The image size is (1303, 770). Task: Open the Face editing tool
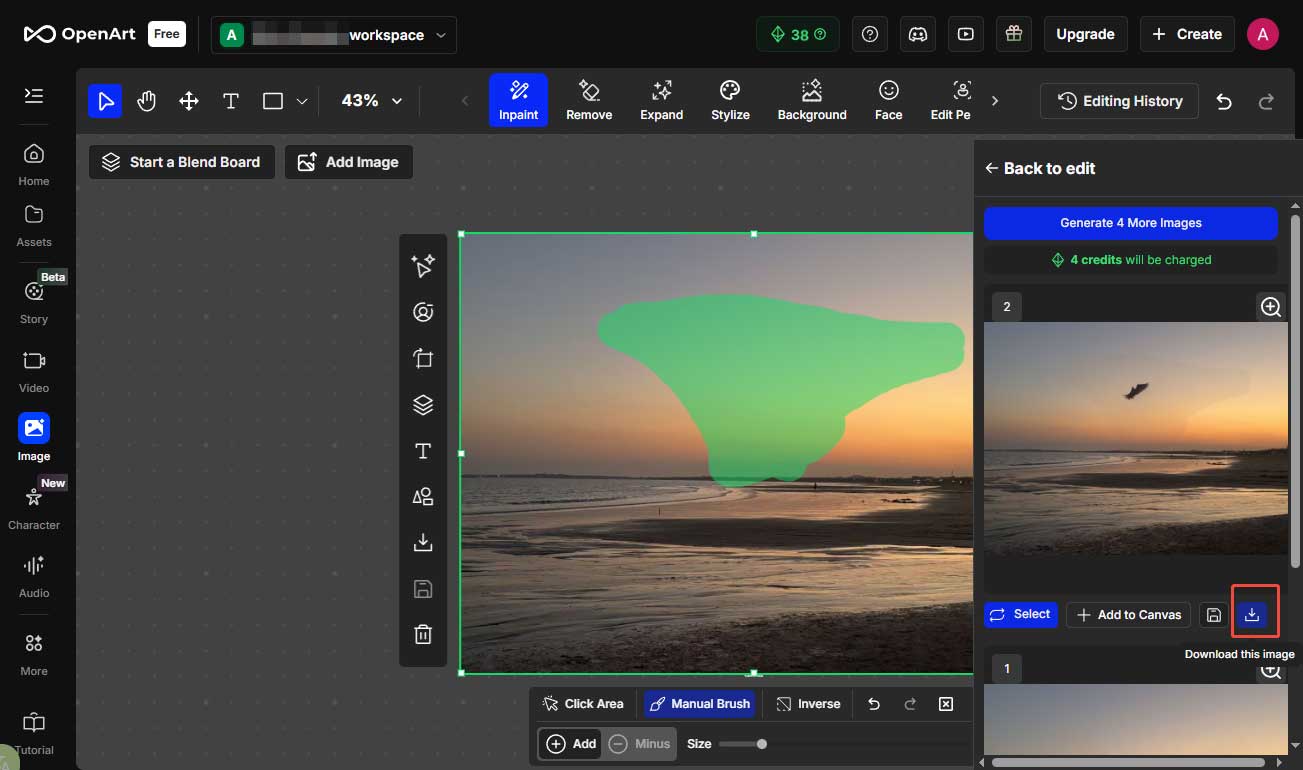click(x=888, y=100)
